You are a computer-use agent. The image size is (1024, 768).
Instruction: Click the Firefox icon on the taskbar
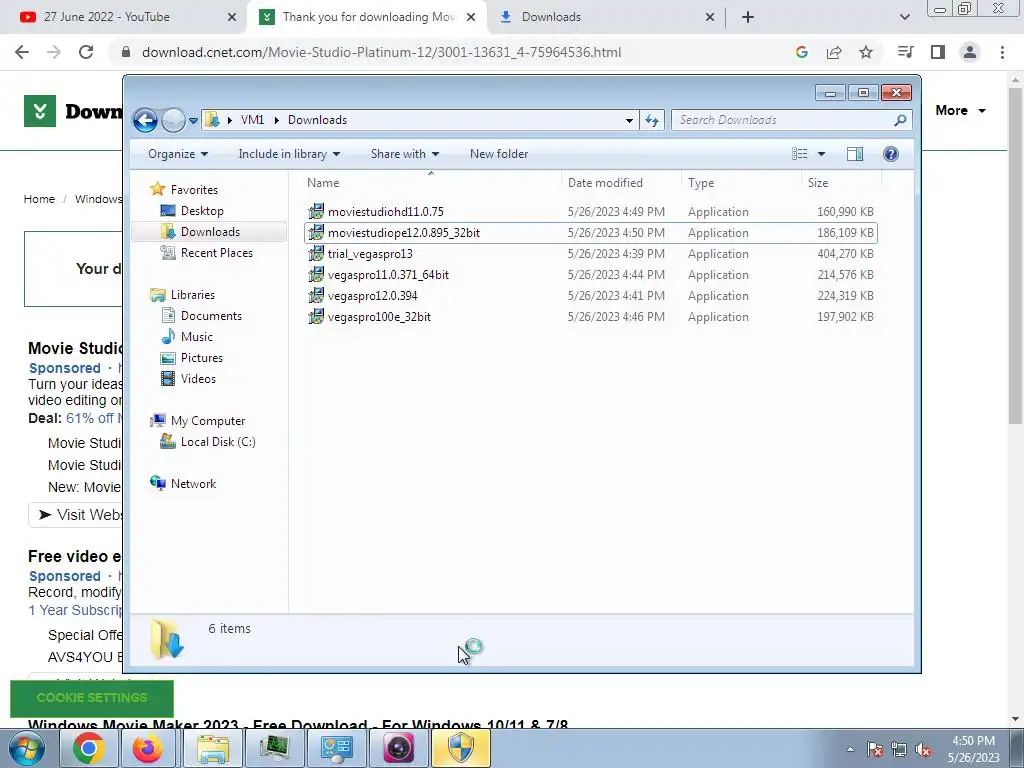(148, 748)
